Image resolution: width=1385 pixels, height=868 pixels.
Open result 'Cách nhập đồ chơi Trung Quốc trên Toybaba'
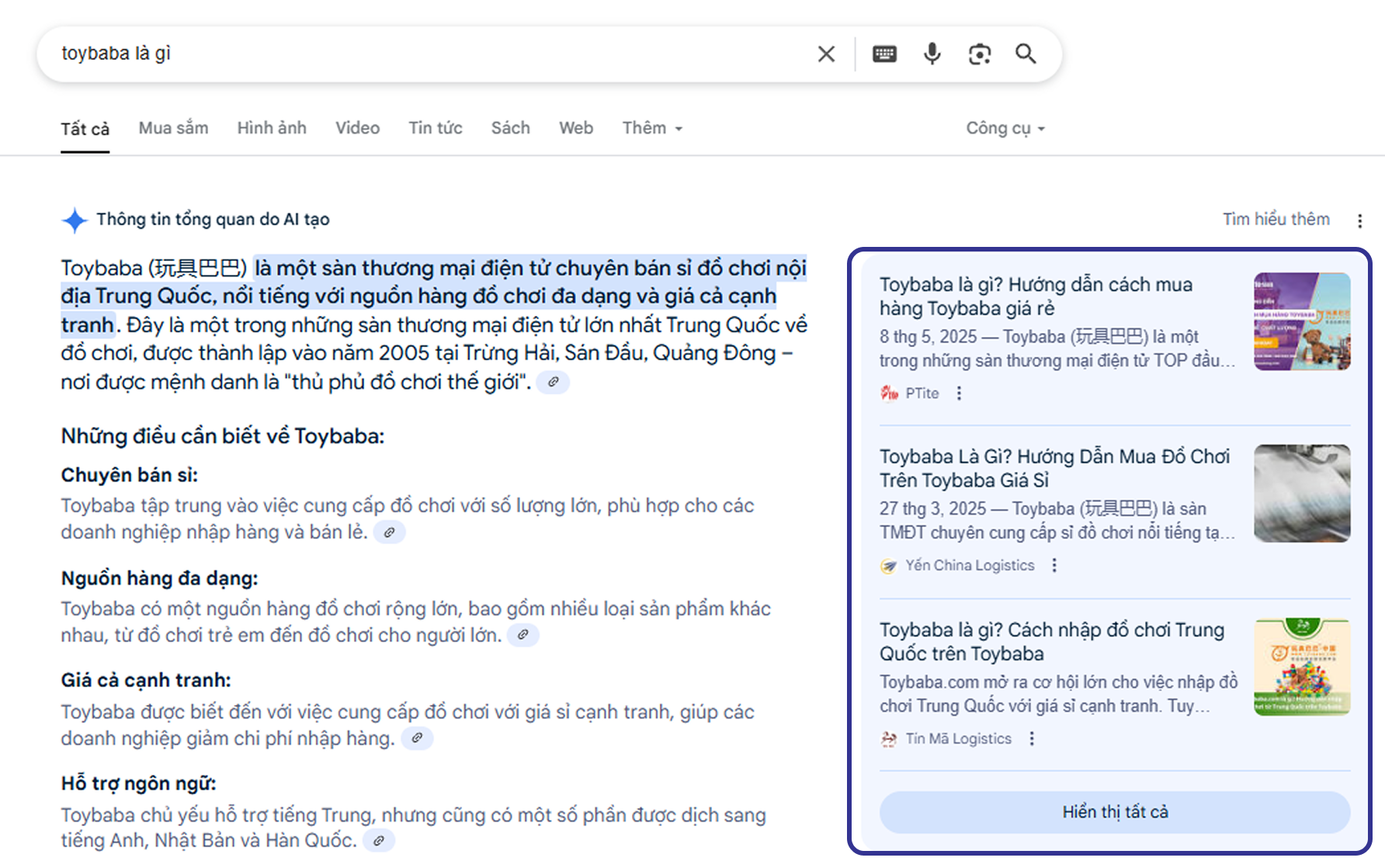coord(1052,641)
